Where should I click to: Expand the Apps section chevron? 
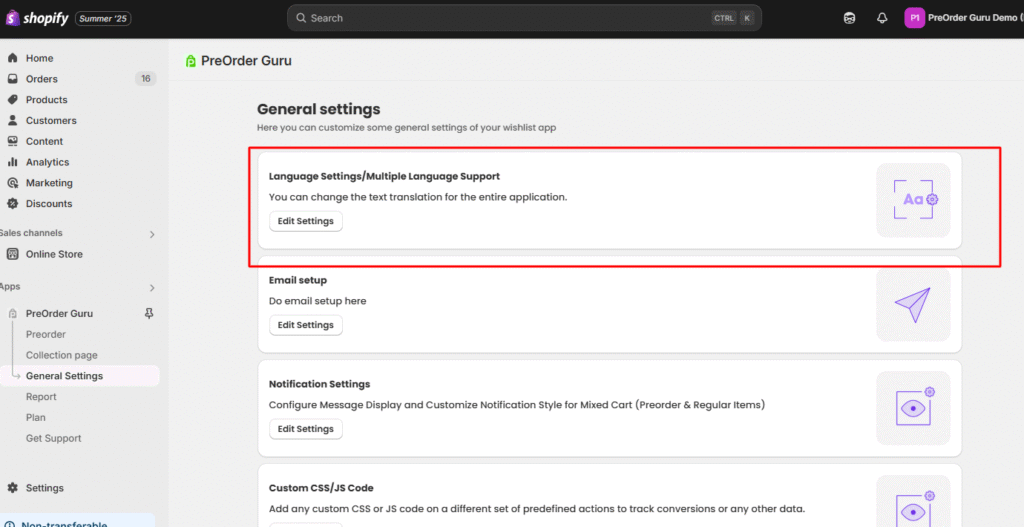(152, 287)
